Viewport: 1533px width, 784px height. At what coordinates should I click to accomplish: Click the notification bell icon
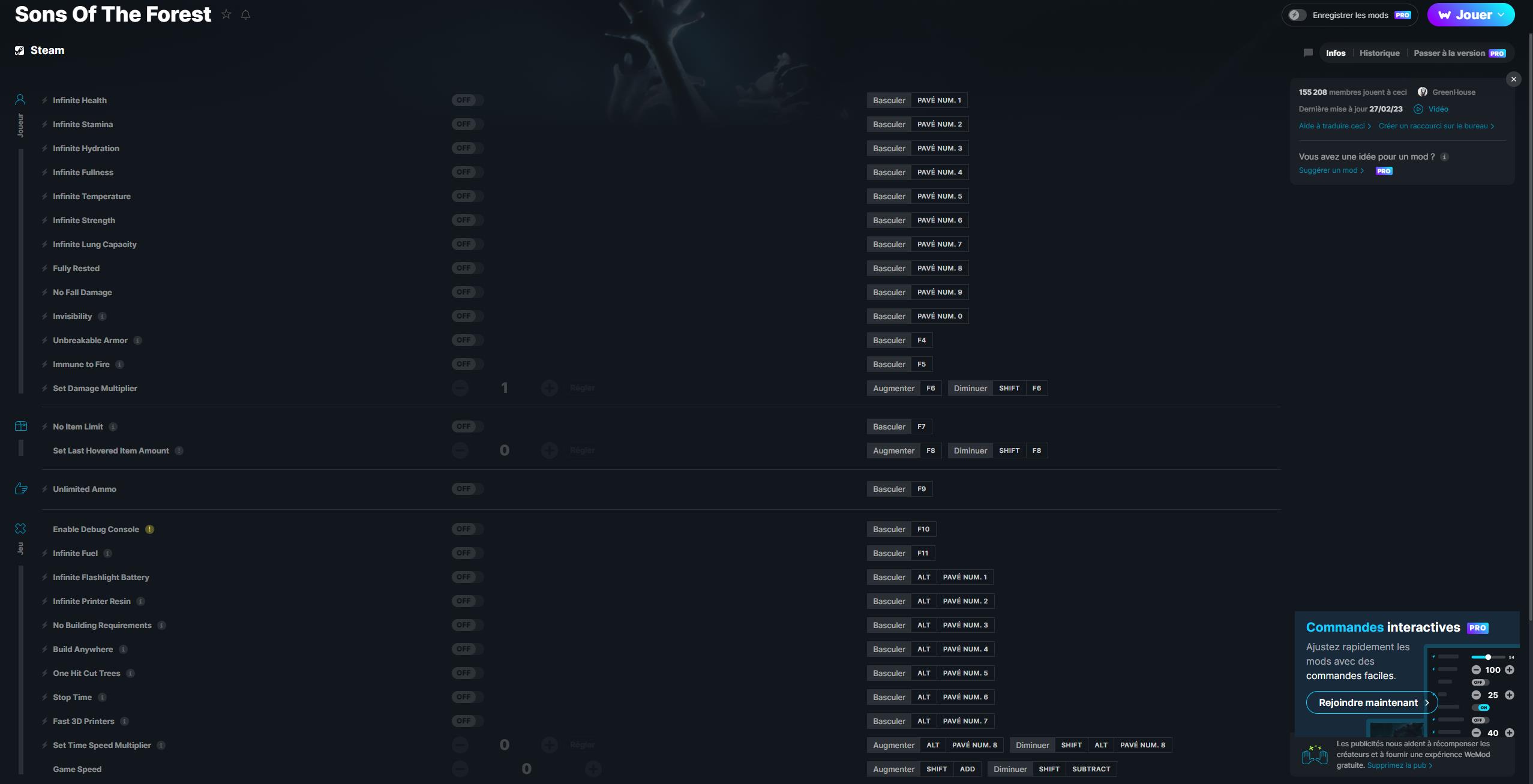click(245, 14)
